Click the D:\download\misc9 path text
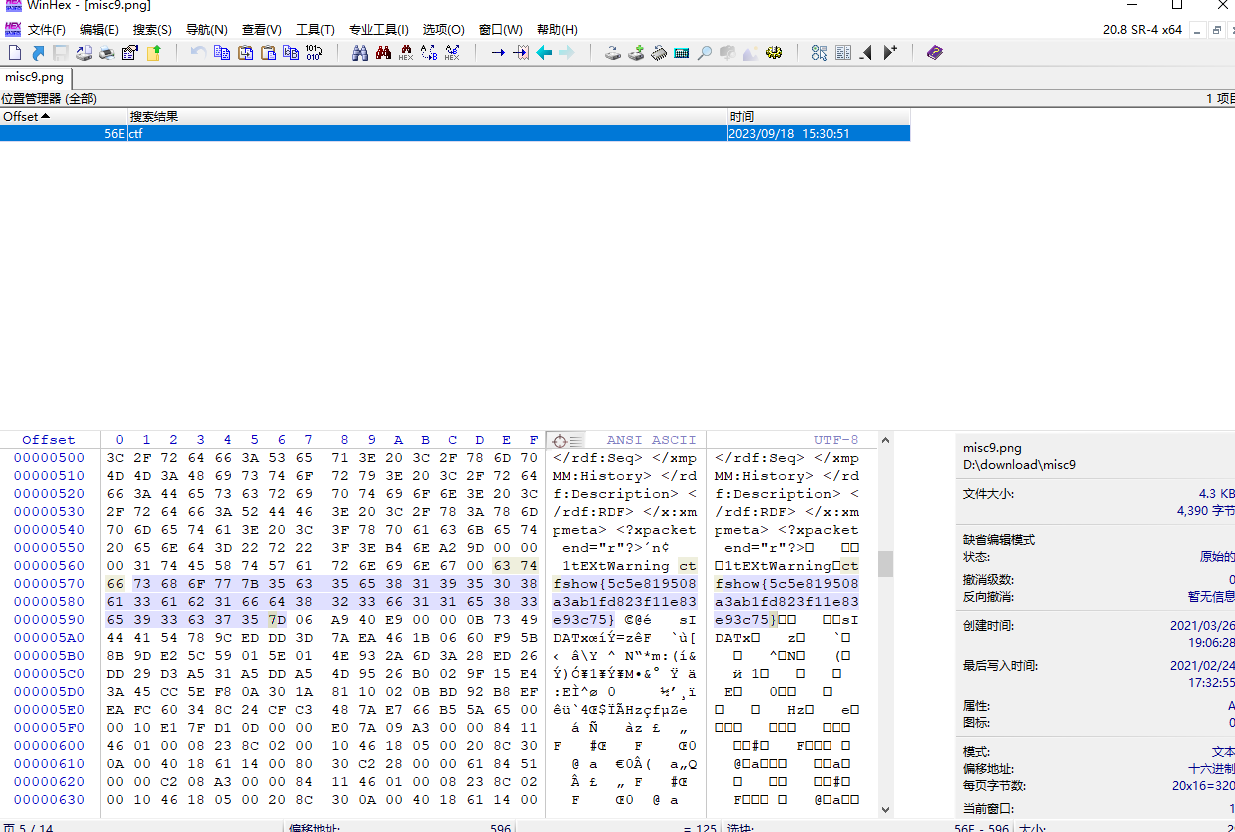The height and width of the screenshot is (832, 1235). [x=1019, y=465]
